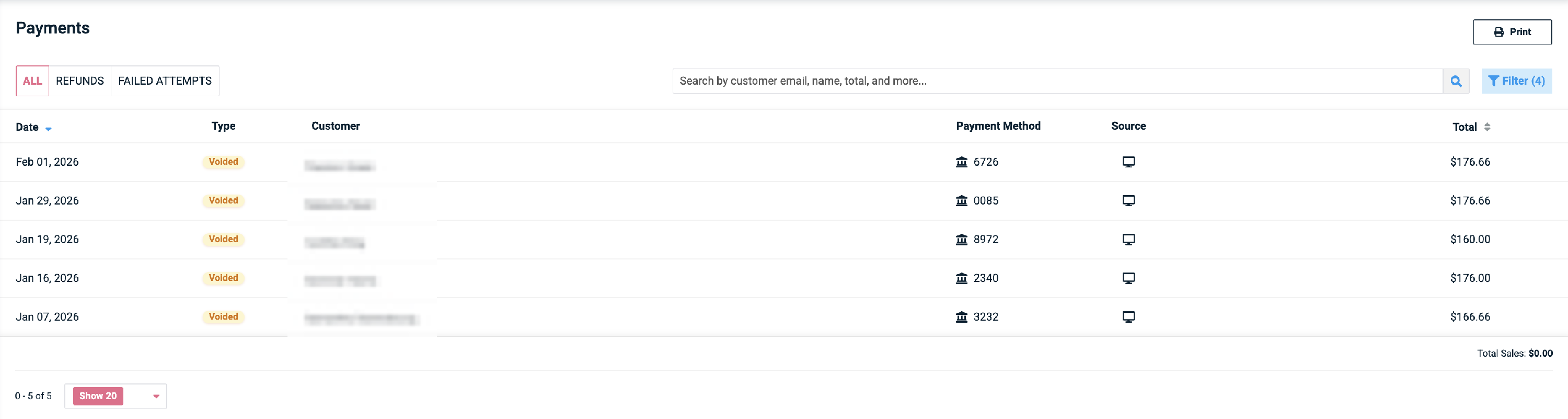Screen dimensions: 1568x419
Task: Click the $160.00 total amount
Action: (1469, 240)
